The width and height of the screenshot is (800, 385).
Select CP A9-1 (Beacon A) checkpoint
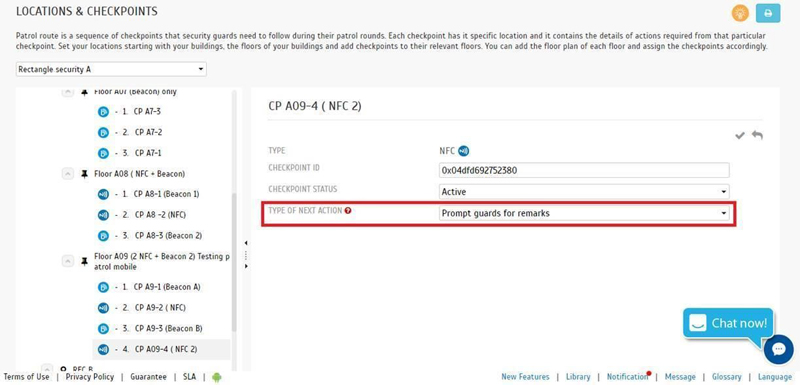pos(167,287)
